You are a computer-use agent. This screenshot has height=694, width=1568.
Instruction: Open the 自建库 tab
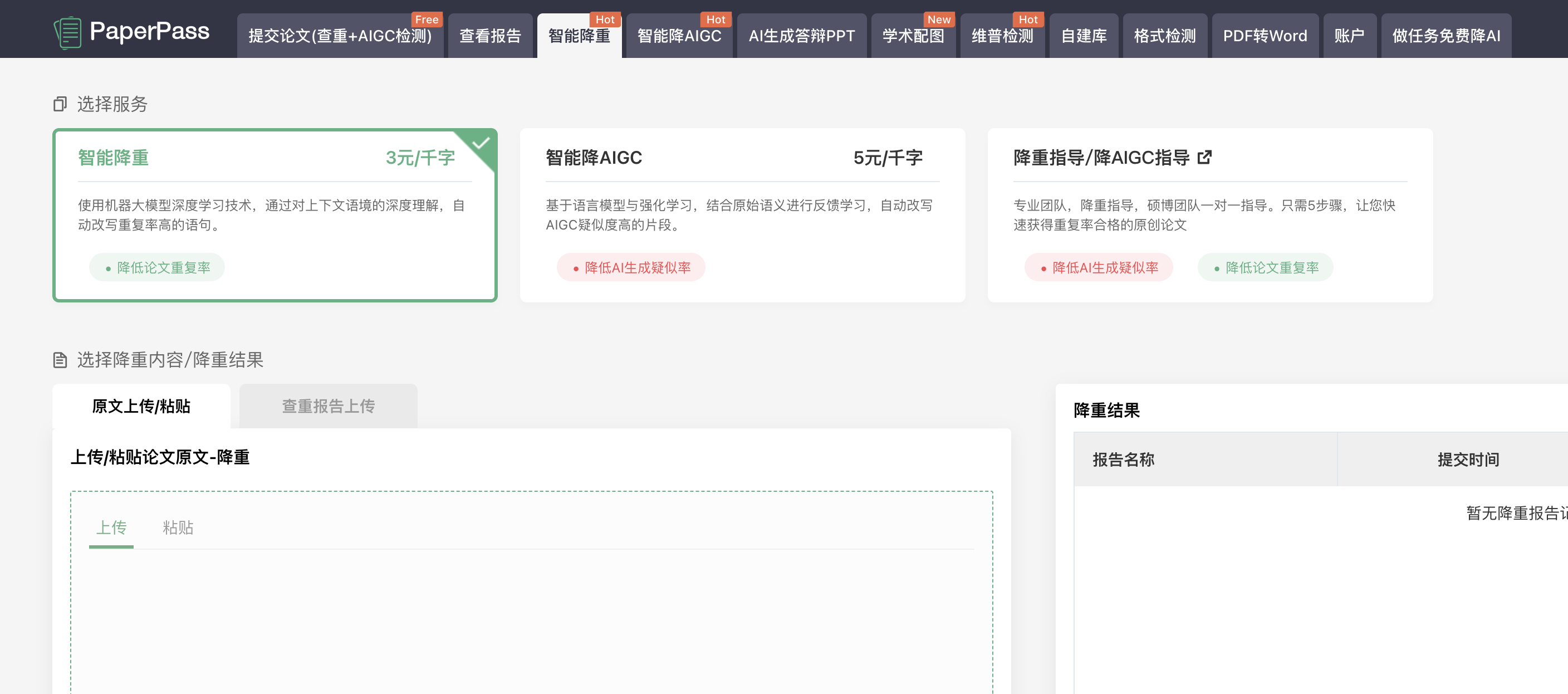pyautogui.click(x=1084, y=36)
